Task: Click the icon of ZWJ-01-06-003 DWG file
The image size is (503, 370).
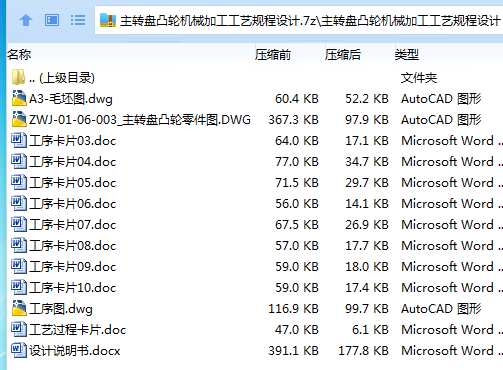Action: tap(19, 119)
